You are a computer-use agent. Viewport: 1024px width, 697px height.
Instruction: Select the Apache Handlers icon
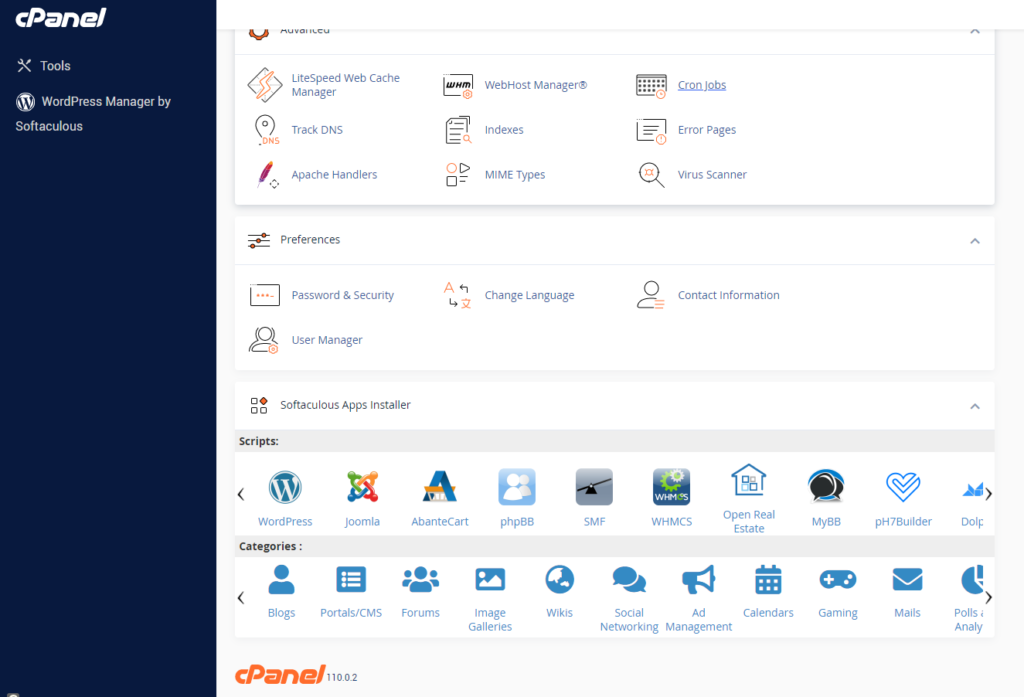point(265,174)
